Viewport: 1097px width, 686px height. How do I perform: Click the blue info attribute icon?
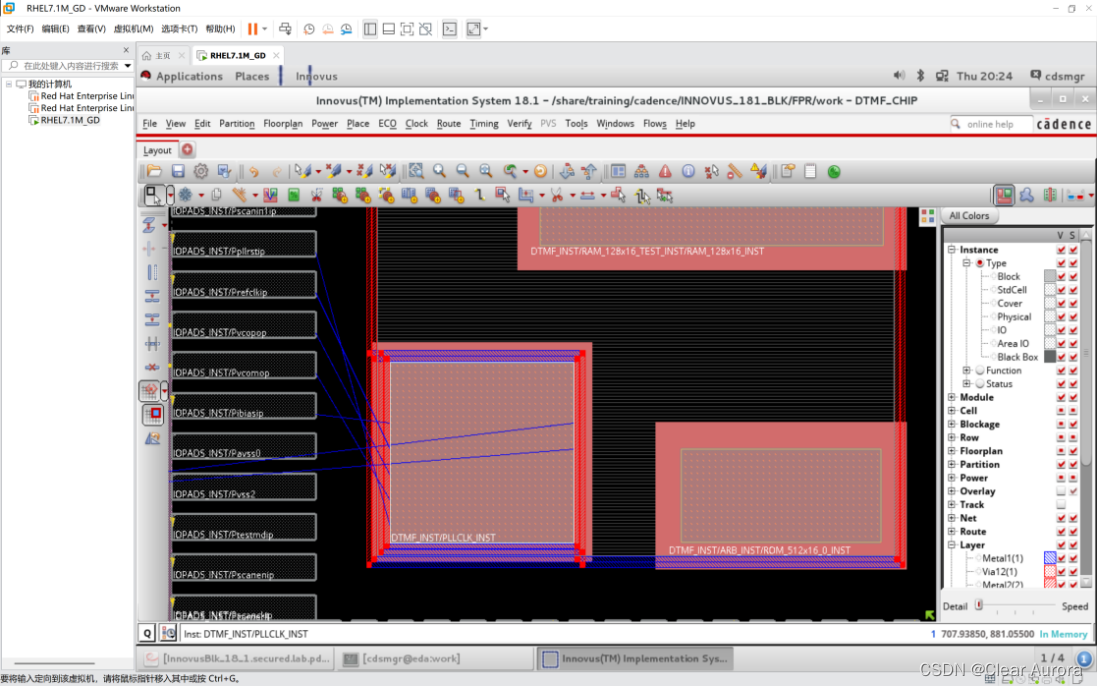[688, 171]
